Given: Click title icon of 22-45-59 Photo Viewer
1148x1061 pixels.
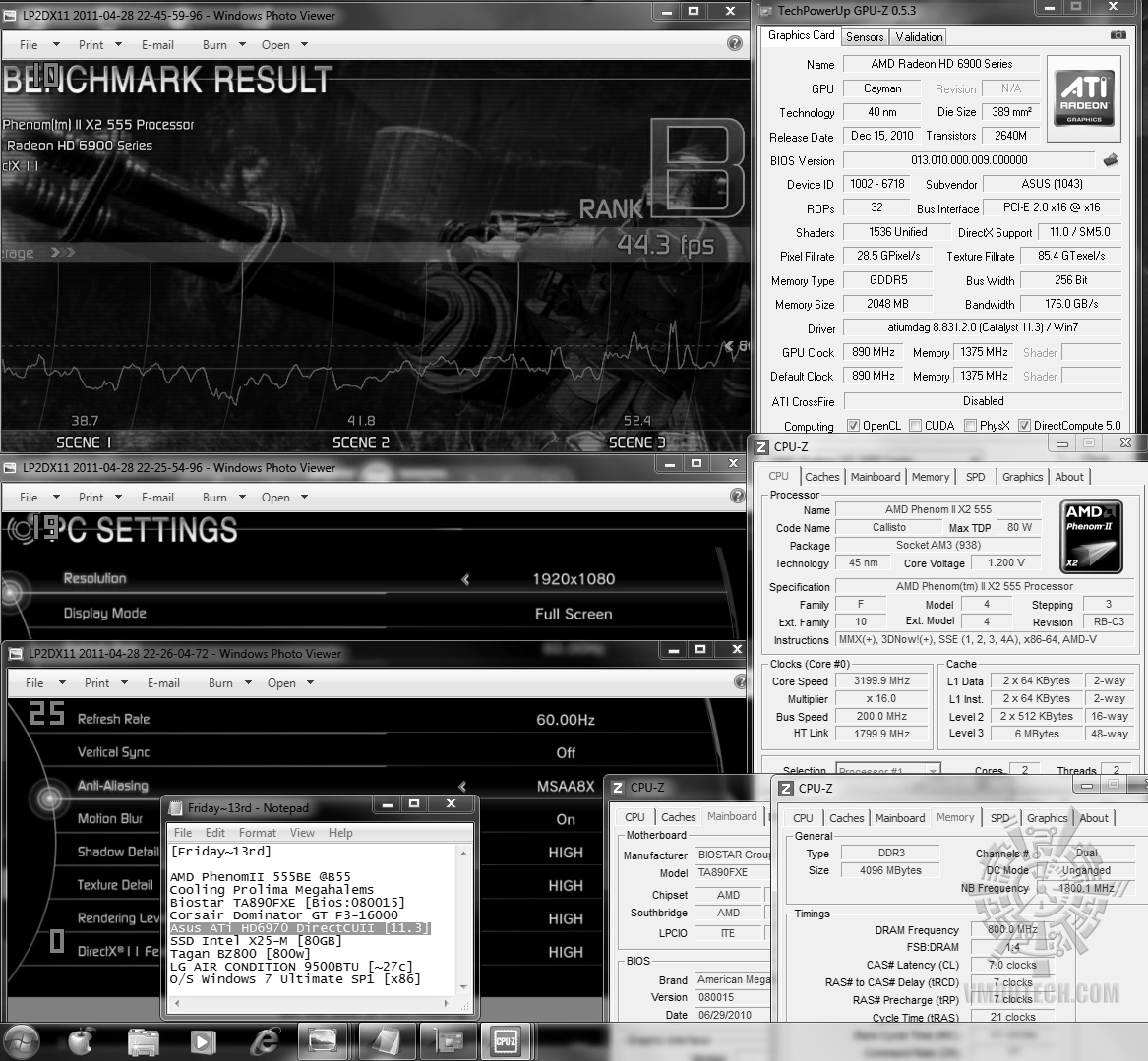Looking at the screenshot, I should pyautogui.click(x=10, y=15).
